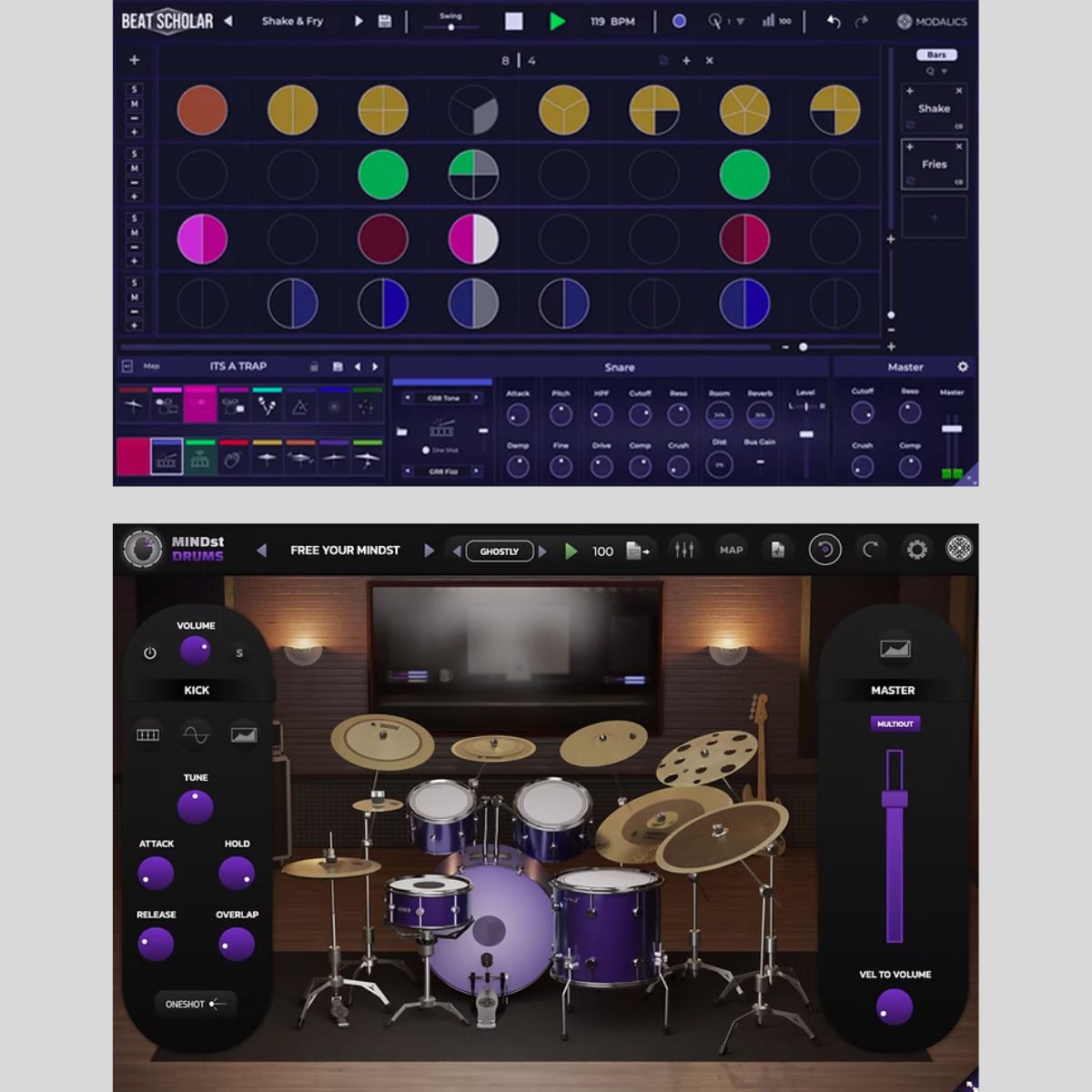Stop playback with the Beat Scholar square button
This screenshot has height=1092, width=1092.
(x=514, y=21)
